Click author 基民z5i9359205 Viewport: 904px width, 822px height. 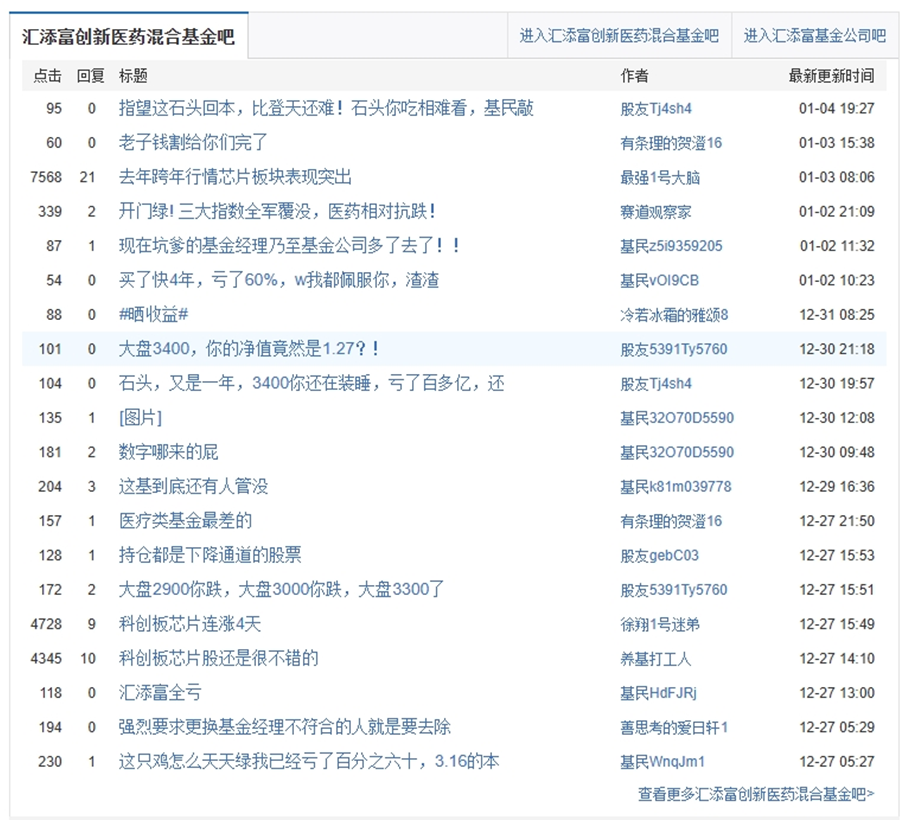tap(671, 246)
